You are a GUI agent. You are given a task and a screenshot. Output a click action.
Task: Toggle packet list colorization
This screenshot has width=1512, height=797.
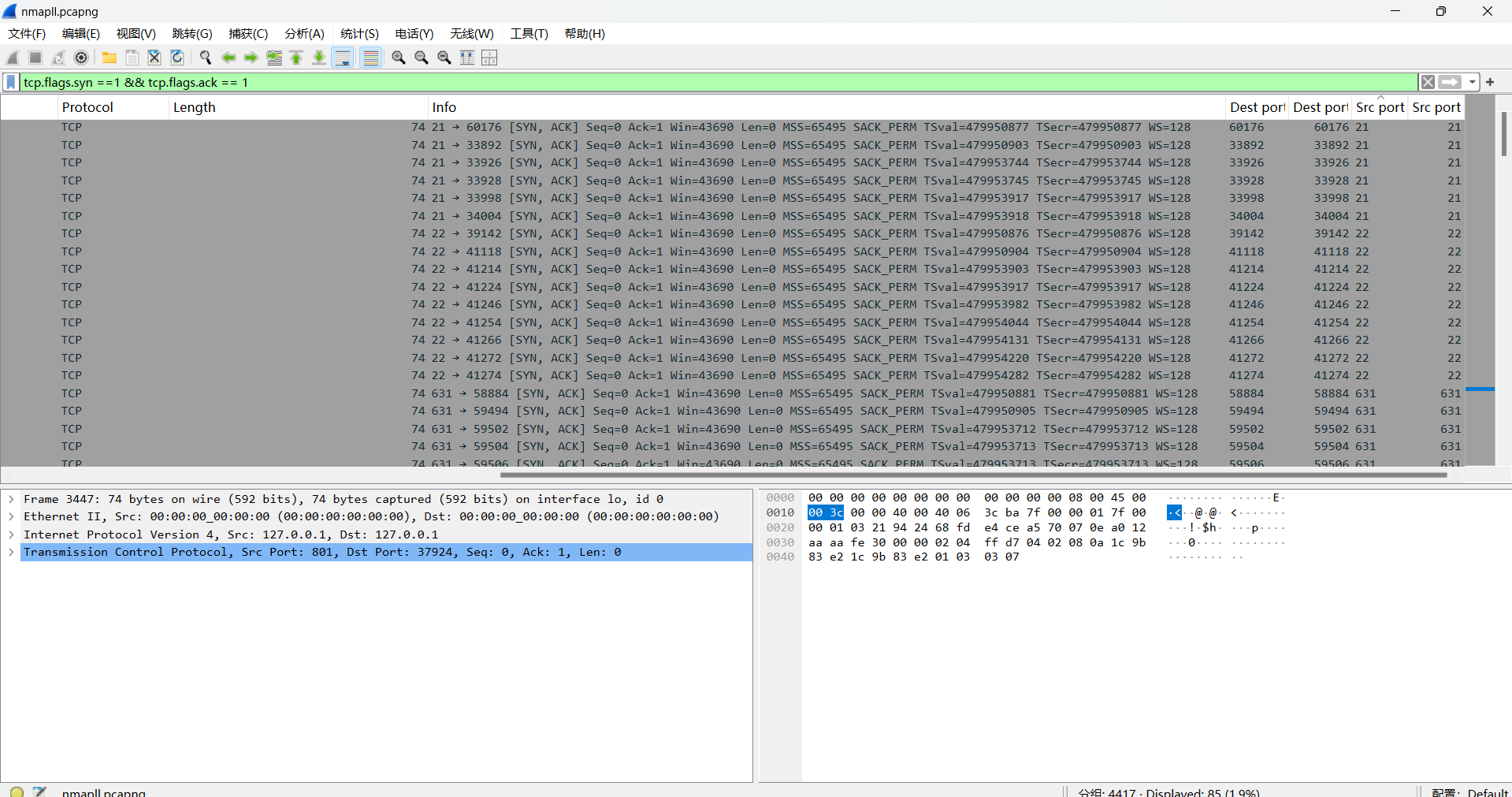click(371, 58)
